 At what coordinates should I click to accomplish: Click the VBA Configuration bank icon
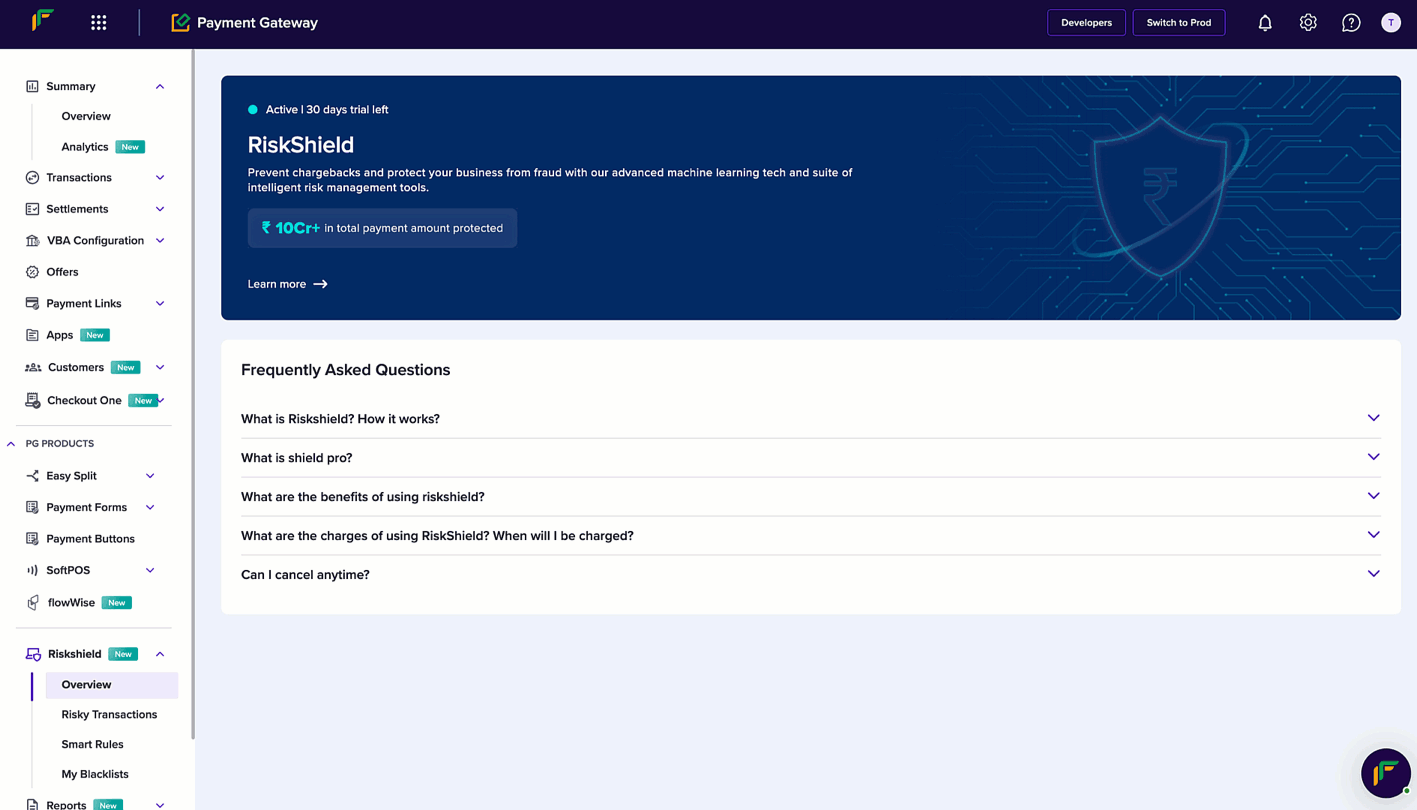(x=32, y=240)
